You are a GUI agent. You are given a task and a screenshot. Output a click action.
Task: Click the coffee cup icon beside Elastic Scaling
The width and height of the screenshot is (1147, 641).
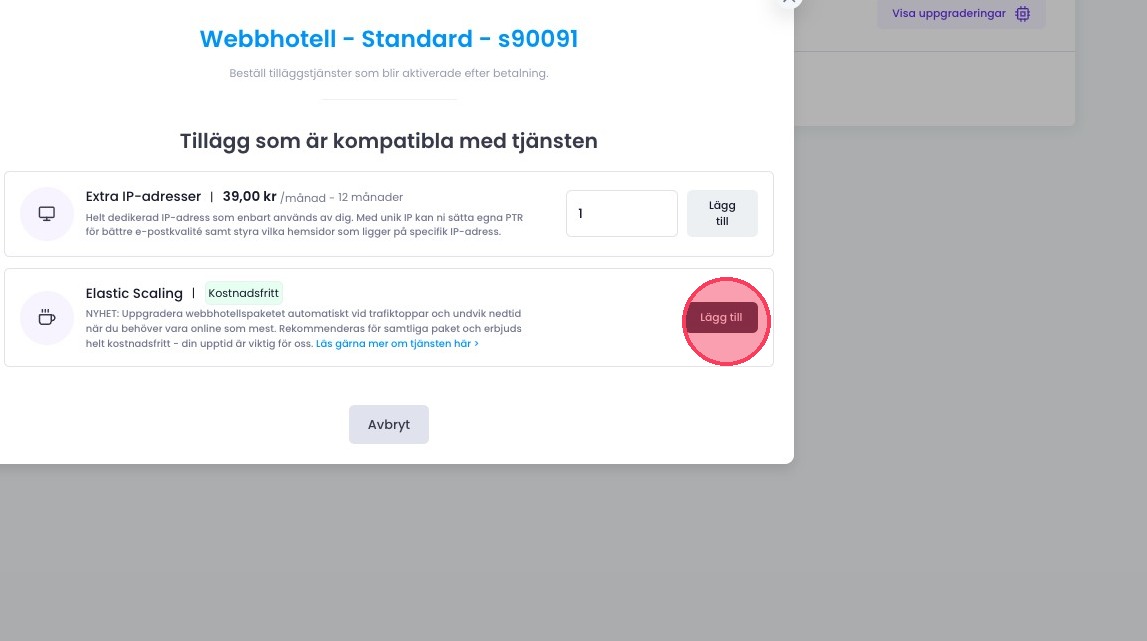(x=47, y=318)
